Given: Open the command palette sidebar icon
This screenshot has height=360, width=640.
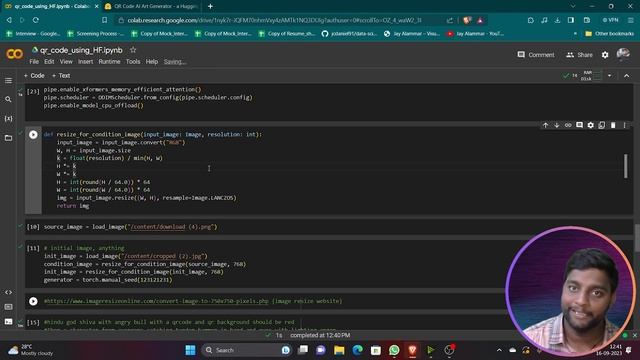Looking at the screenshot, I should [x=8, y=307].
